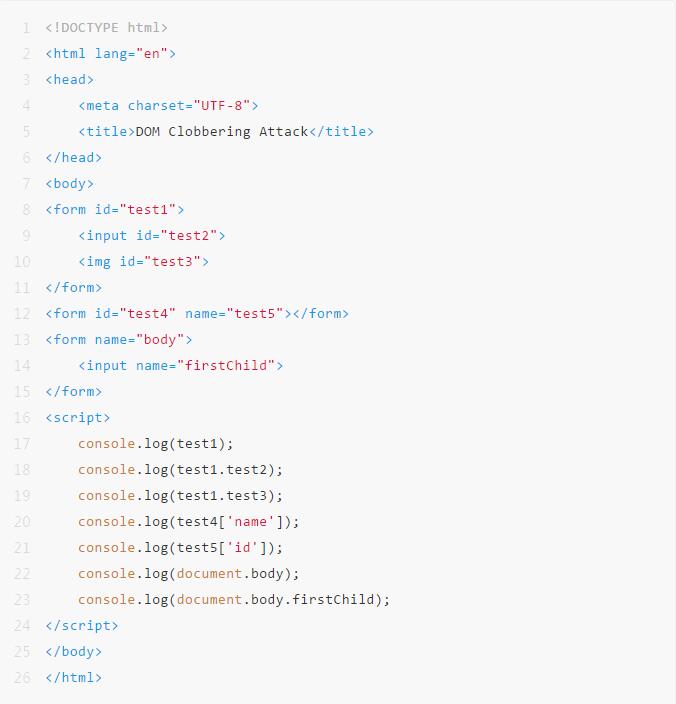Viewport: 676px width, 704px height.
Task: Click the closing head tag
Action: (74, 158)
